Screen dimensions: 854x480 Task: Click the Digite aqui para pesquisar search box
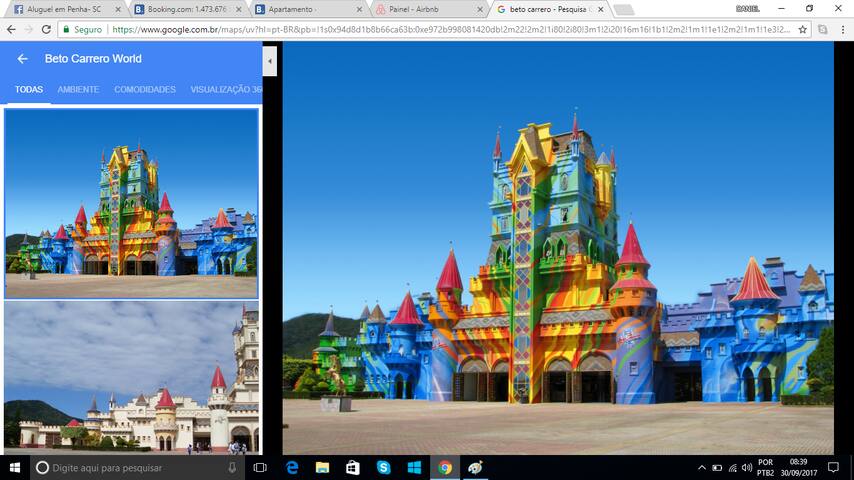pos(137,467)
